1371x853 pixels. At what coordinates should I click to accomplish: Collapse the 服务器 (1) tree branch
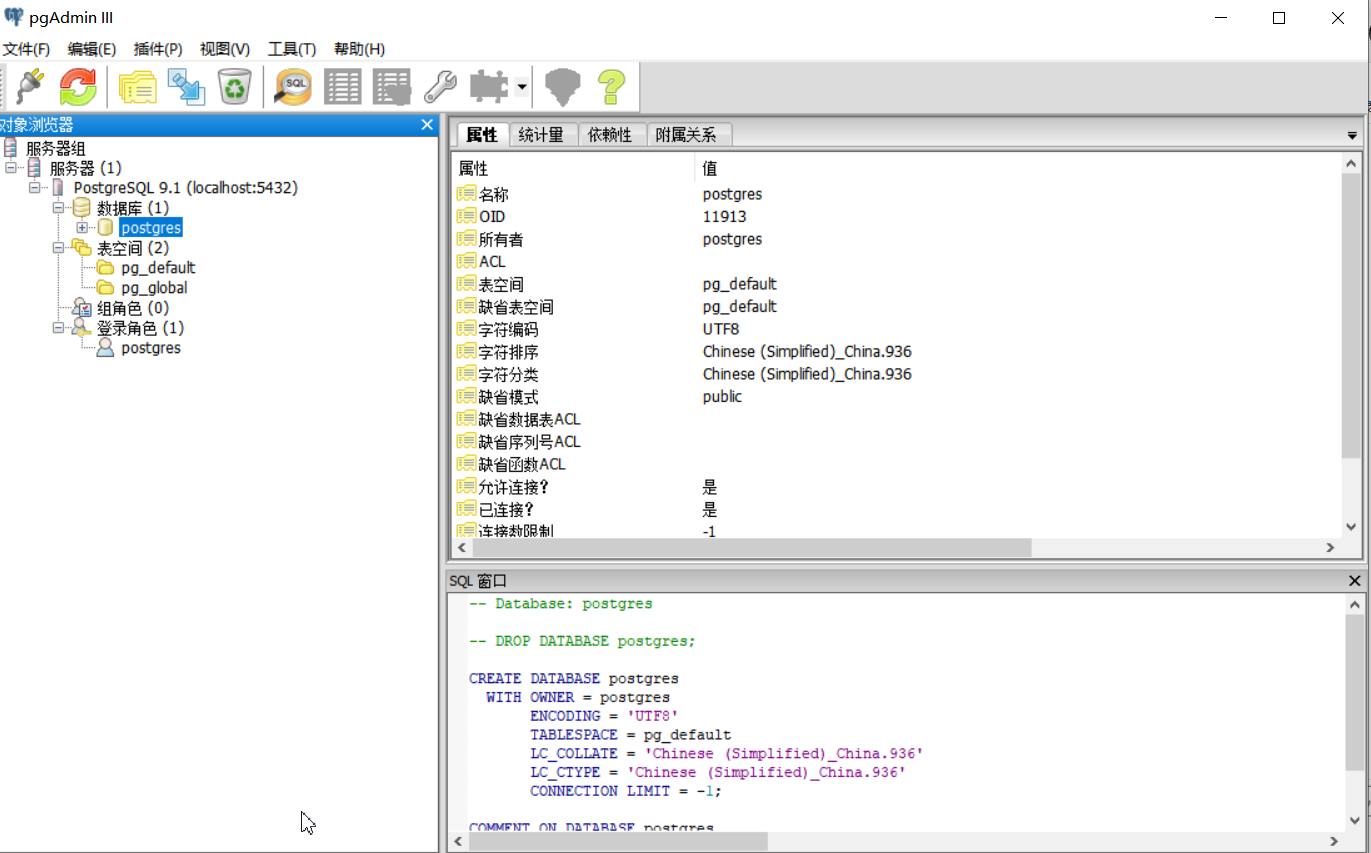10,168
